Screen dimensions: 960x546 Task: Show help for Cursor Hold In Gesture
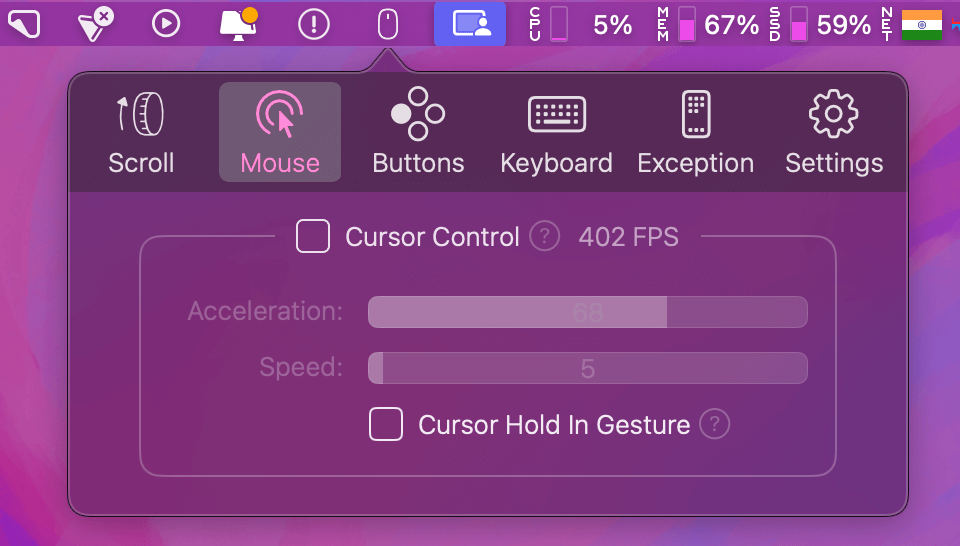point(714,424)
